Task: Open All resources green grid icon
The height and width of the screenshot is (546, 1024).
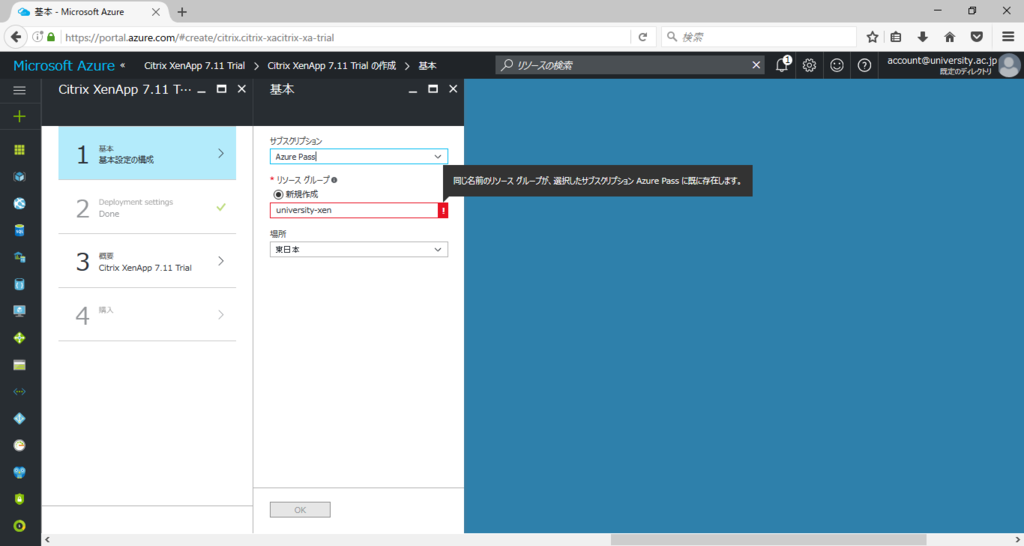Action: 20,150
